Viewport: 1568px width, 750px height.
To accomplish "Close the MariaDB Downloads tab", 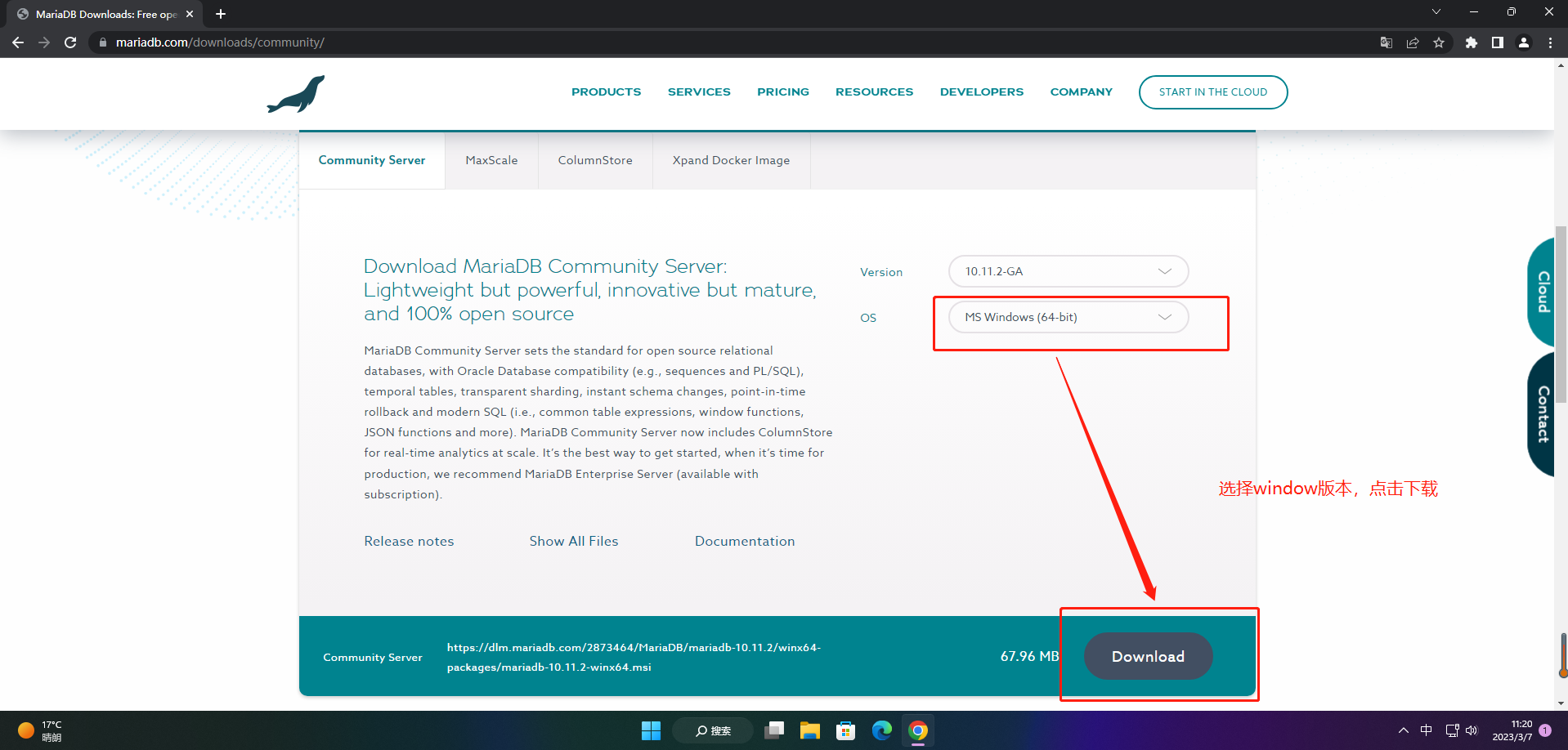I will (190, 14).
